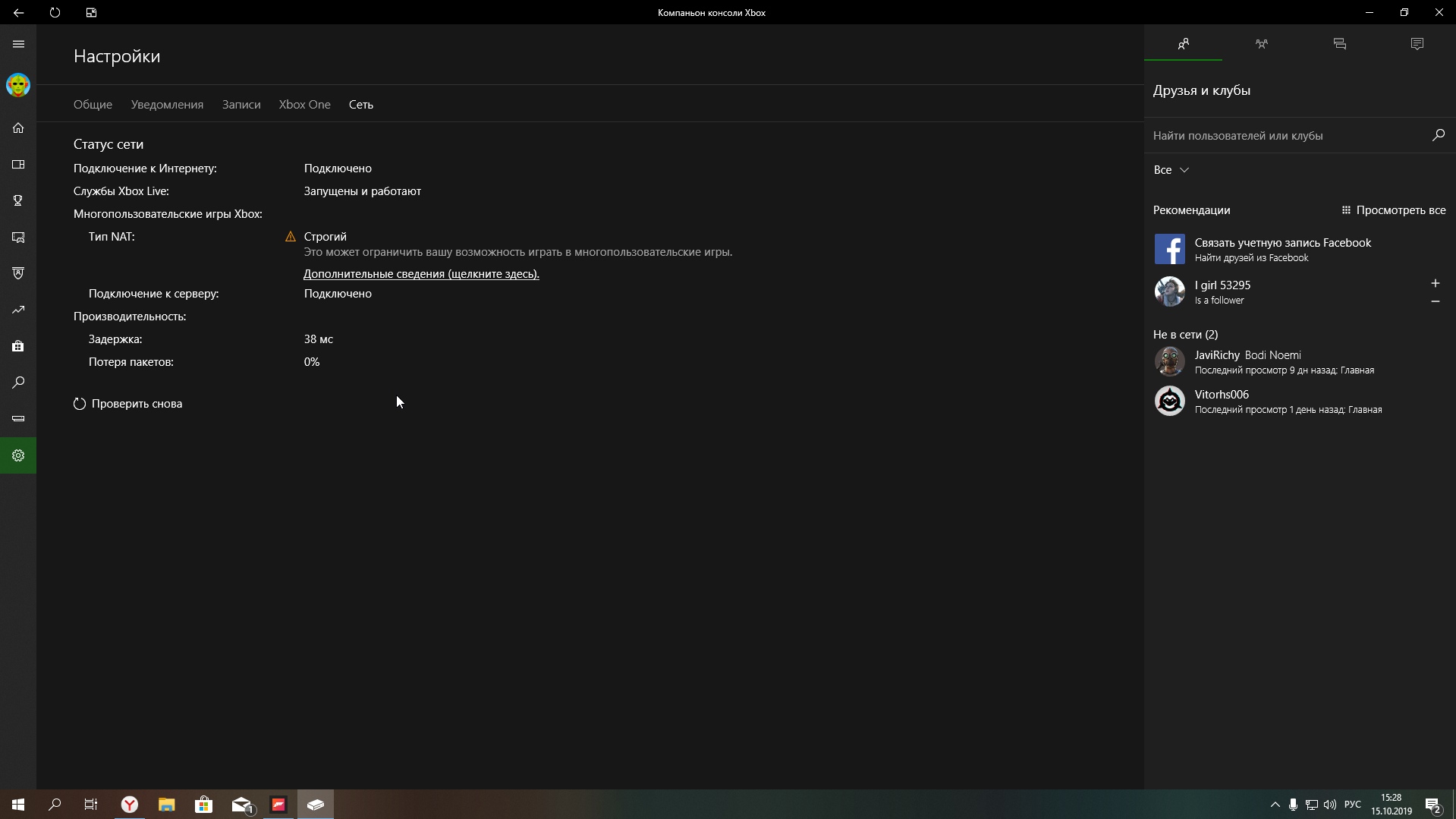The height and width of the screenshot is (819, 1456).
Task: Select the 'Уведомления' settings tab
Action: coord(167,105)
